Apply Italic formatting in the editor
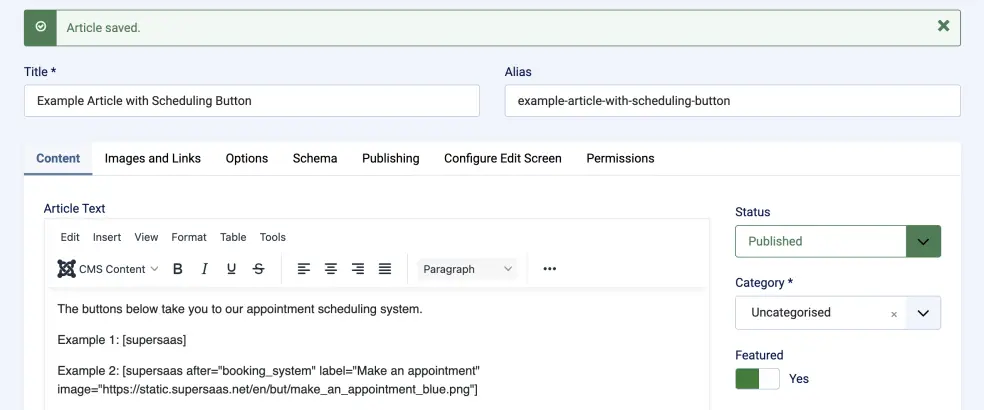The image size is (984, 410). [205, 269]
